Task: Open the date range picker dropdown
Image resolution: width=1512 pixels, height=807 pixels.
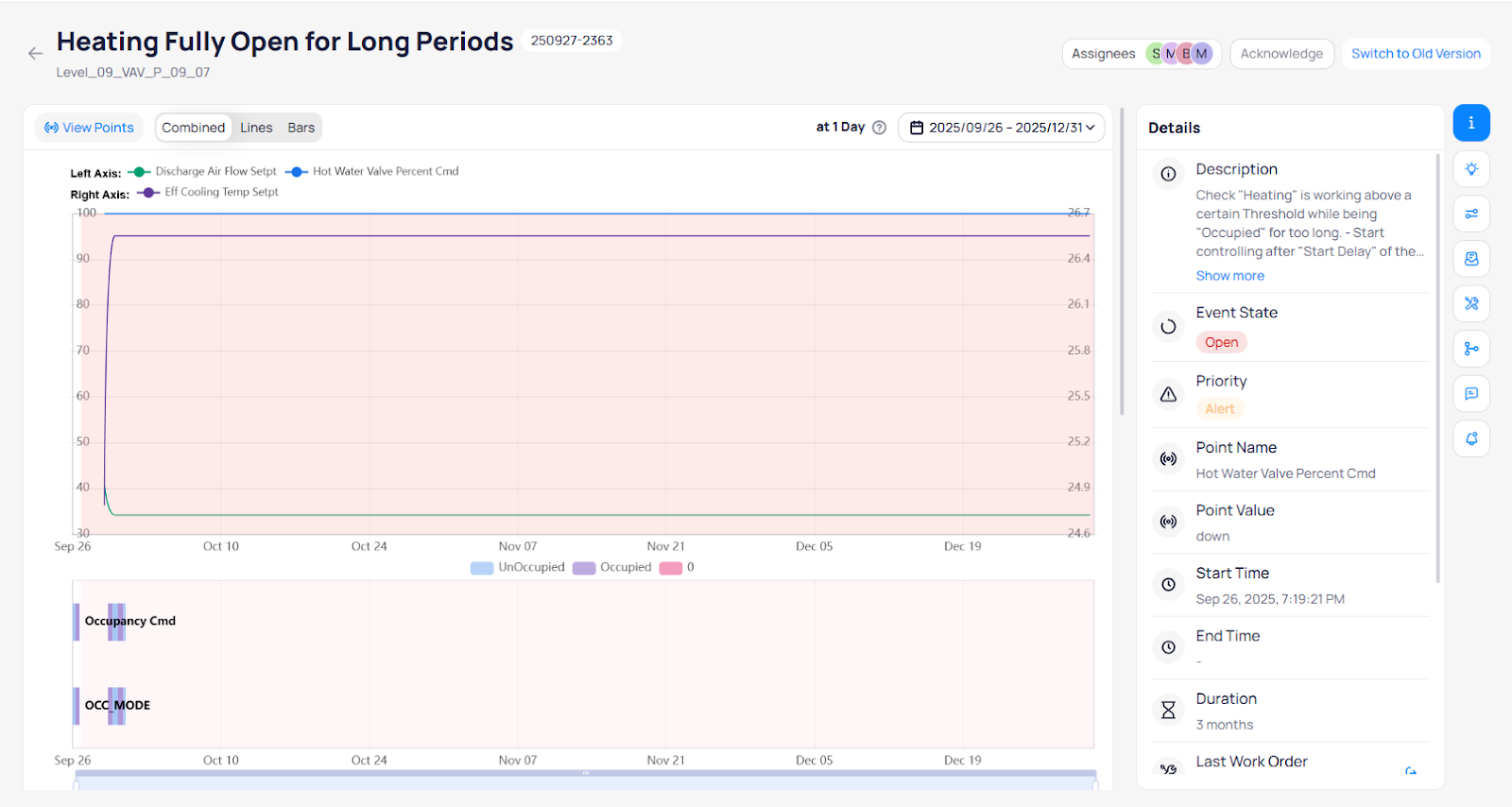Action: pyautogui.click(x=1001, y=128)
